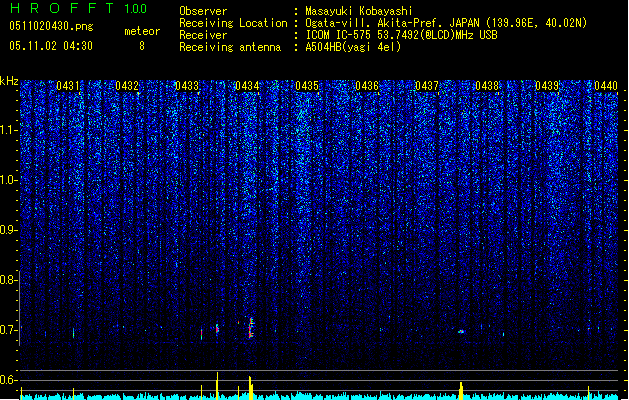Click the 'Receiving antenna' field label
The image size is (629, 400).
tap(230, 47)
